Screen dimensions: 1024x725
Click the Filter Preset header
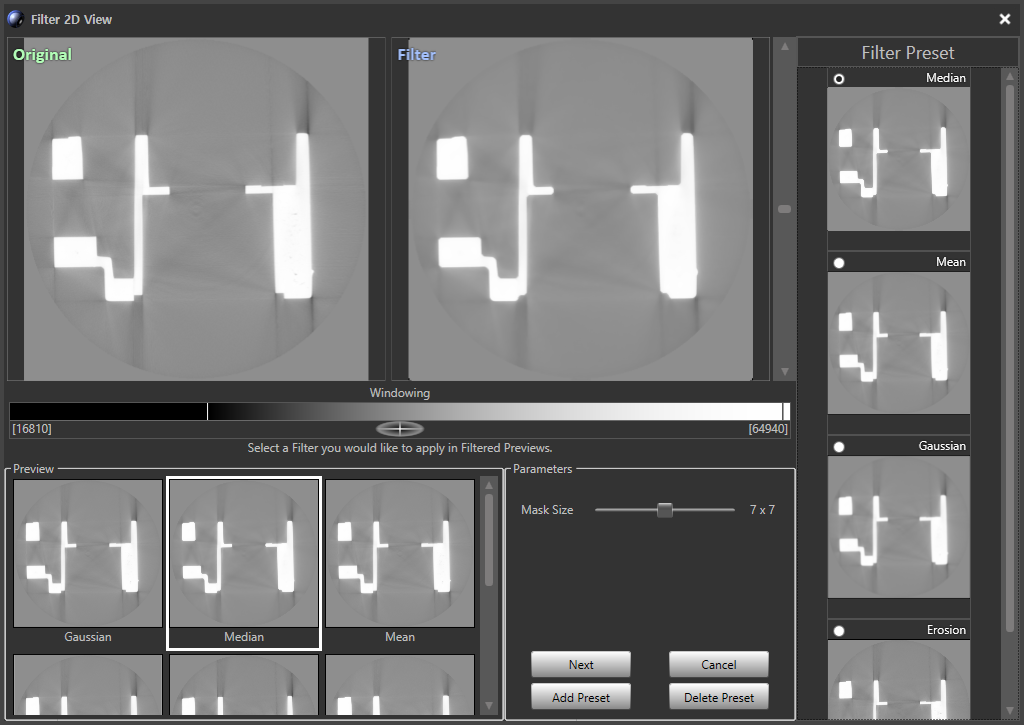click(x=908, y=53)
